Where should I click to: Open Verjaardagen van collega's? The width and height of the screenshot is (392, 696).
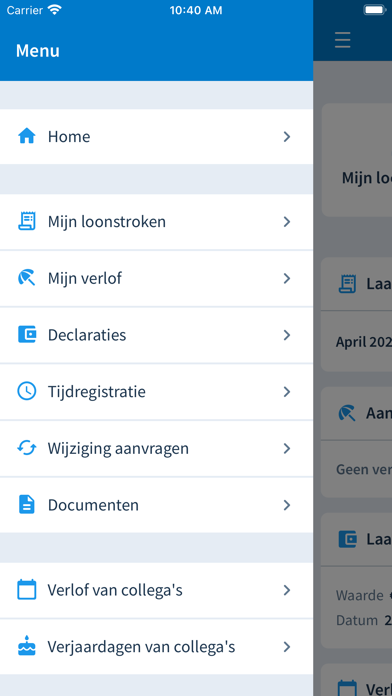(x=156, y=647)
